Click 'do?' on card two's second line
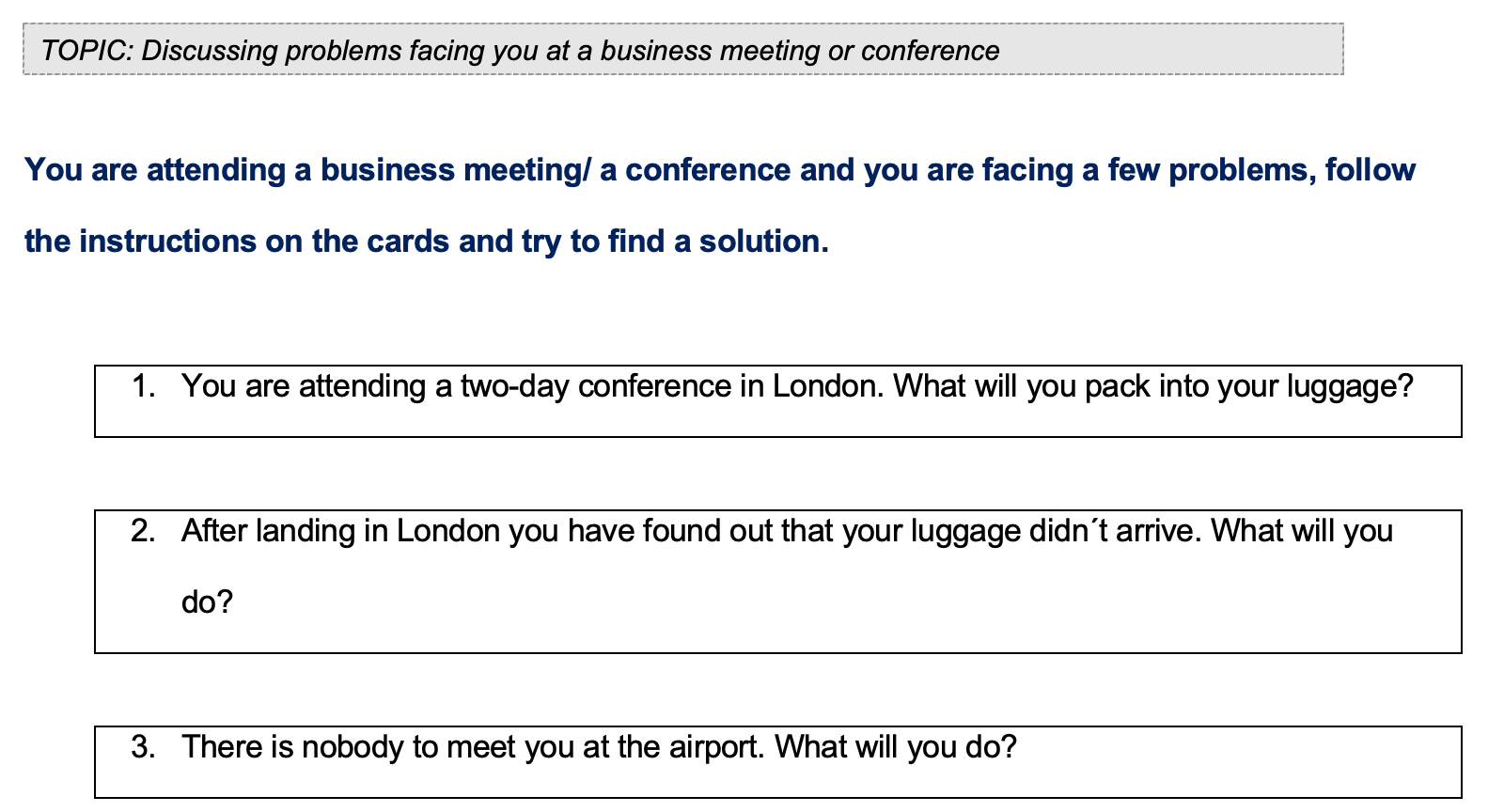Image resolution: width=1504 pixels, height=812 pixels. [207, 602]
